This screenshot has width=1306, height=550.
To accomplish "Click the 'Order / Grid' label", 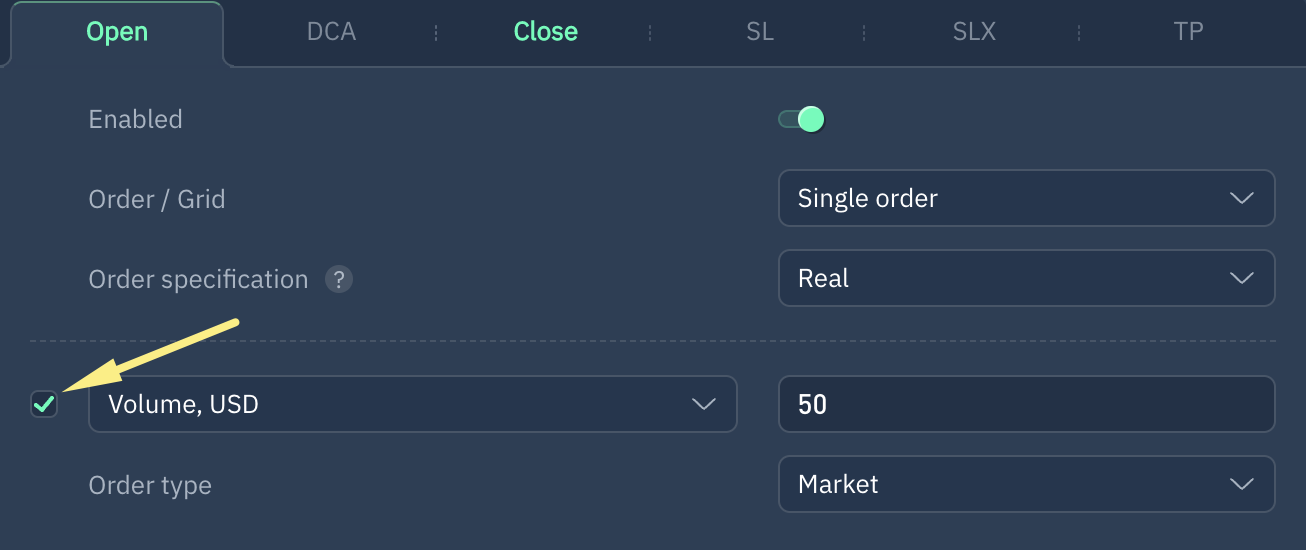I will pyautogui.click(x=157, y=199).
